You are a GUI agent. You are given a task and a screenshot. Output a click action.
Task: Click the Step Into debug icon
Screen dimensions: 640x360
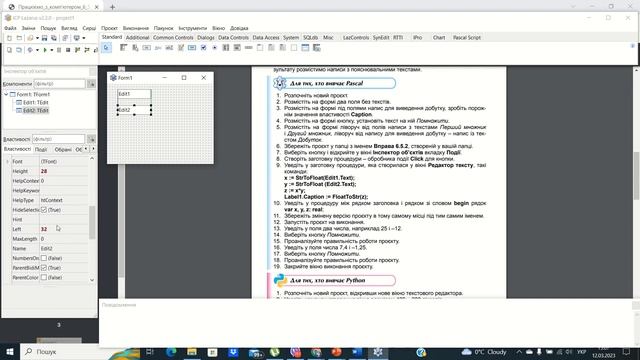[x=78, y=50]
